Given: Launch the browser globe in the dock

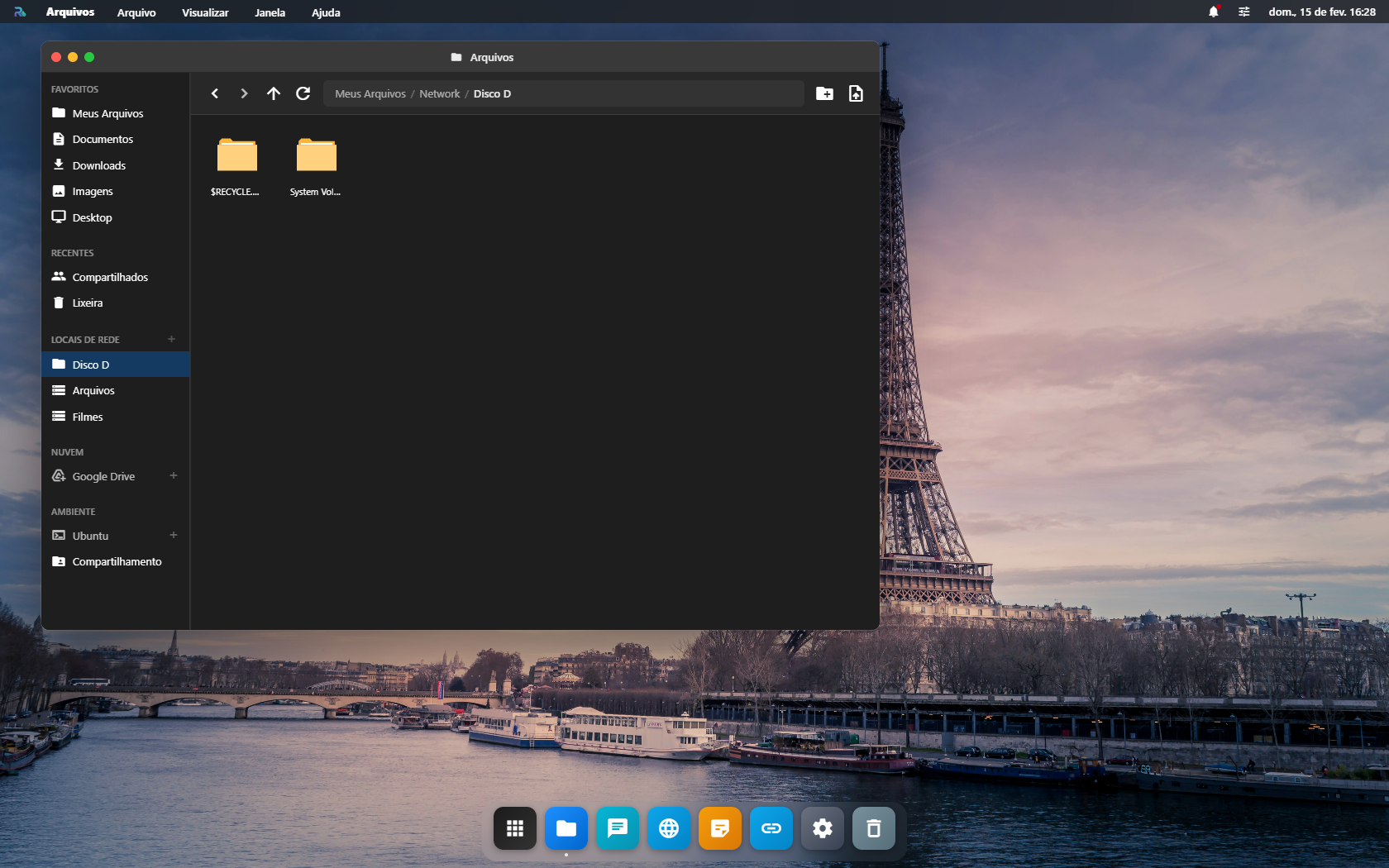Looking at the screenshot, I should 668,828.
